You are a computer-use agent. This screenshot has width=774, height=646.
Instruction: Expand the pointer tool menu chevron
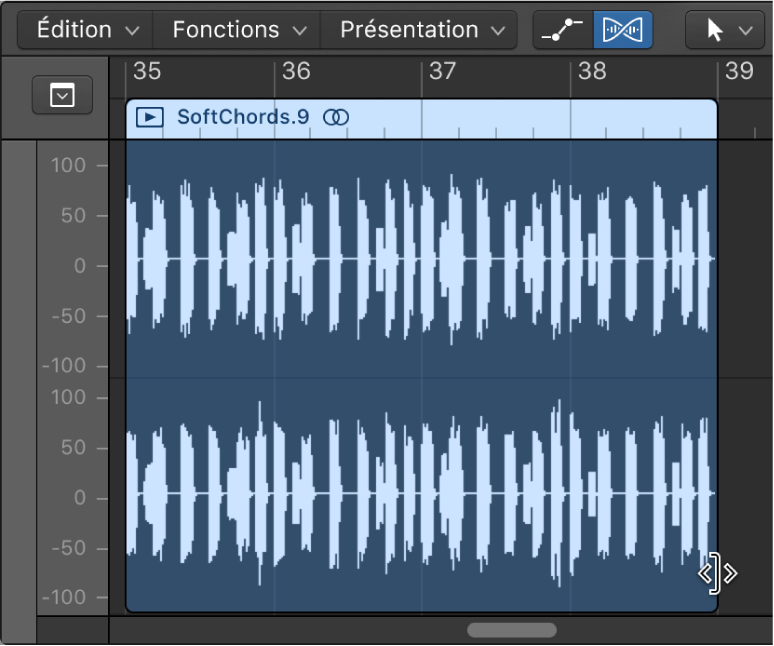point(745,31)
